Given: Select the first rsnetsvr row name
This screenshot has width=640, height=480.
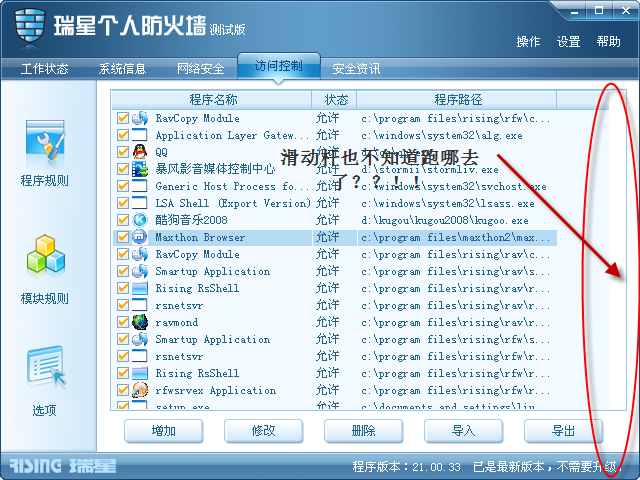Looking at the screenshot, I should [x=179, y=305].
